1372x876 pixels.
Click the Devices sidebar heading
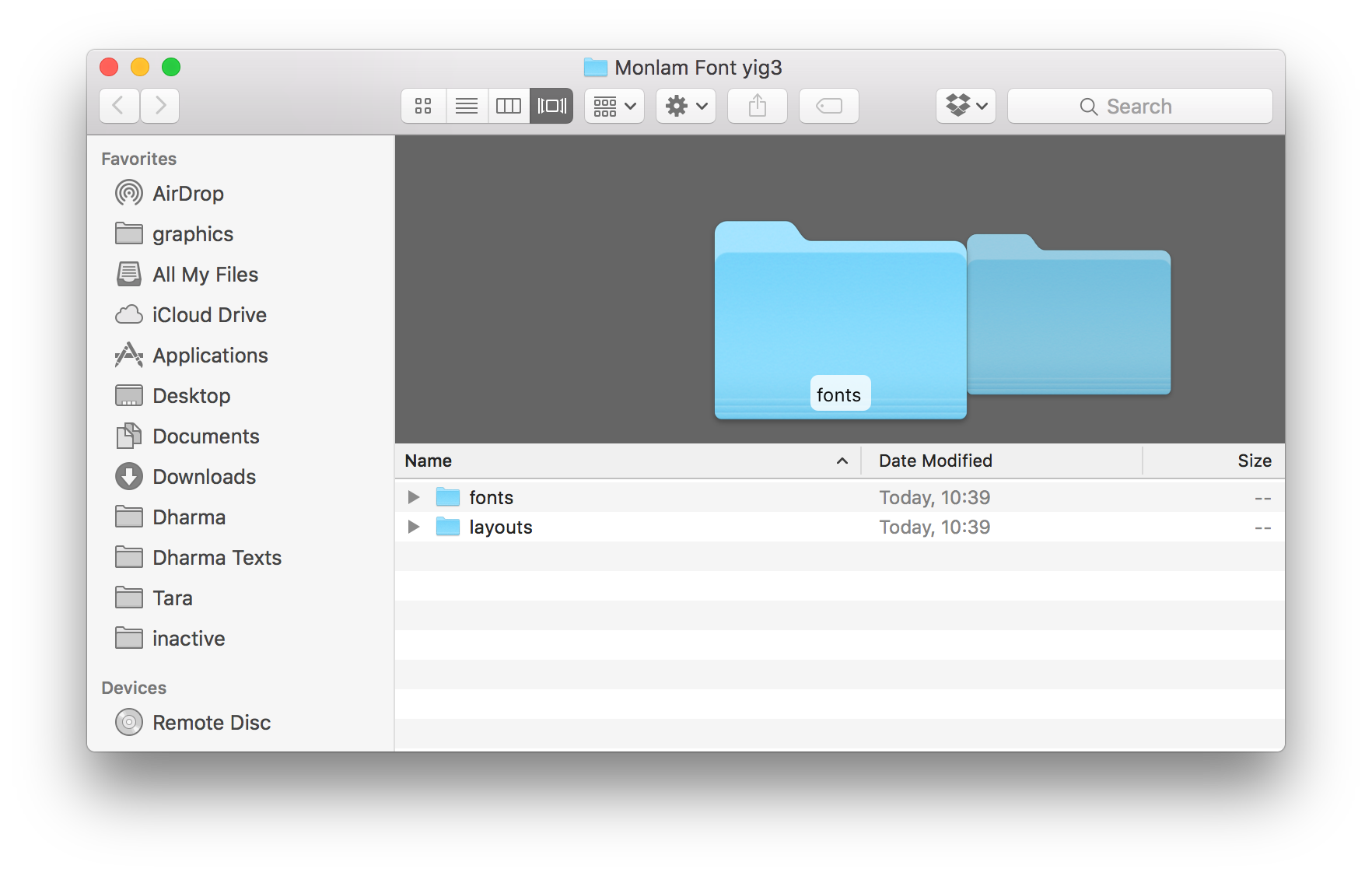134,688
